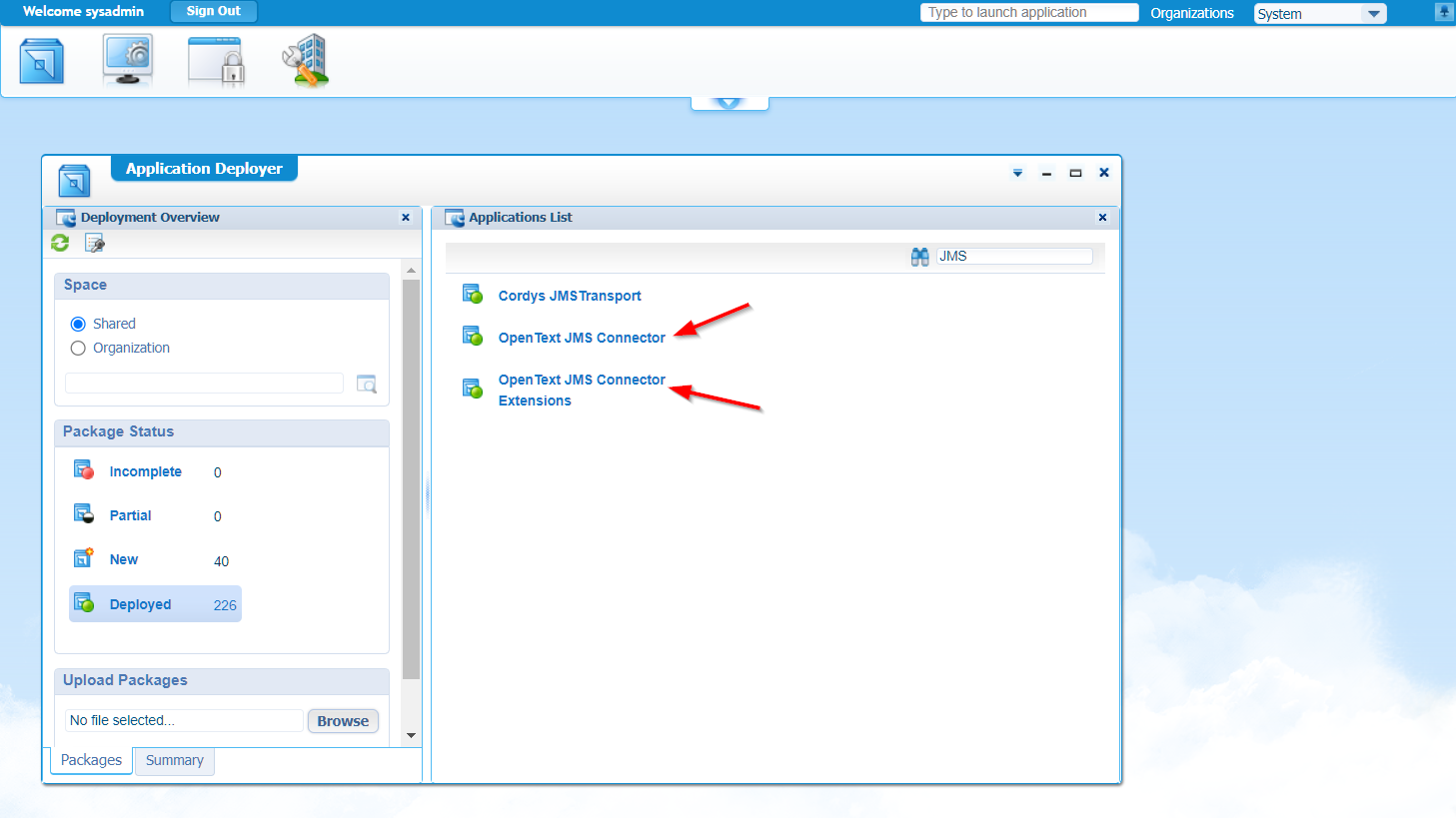Viewport: 1456px width, 818px height.
Task: Open the padlock window launcher icon
Action: tap(216, 61)
